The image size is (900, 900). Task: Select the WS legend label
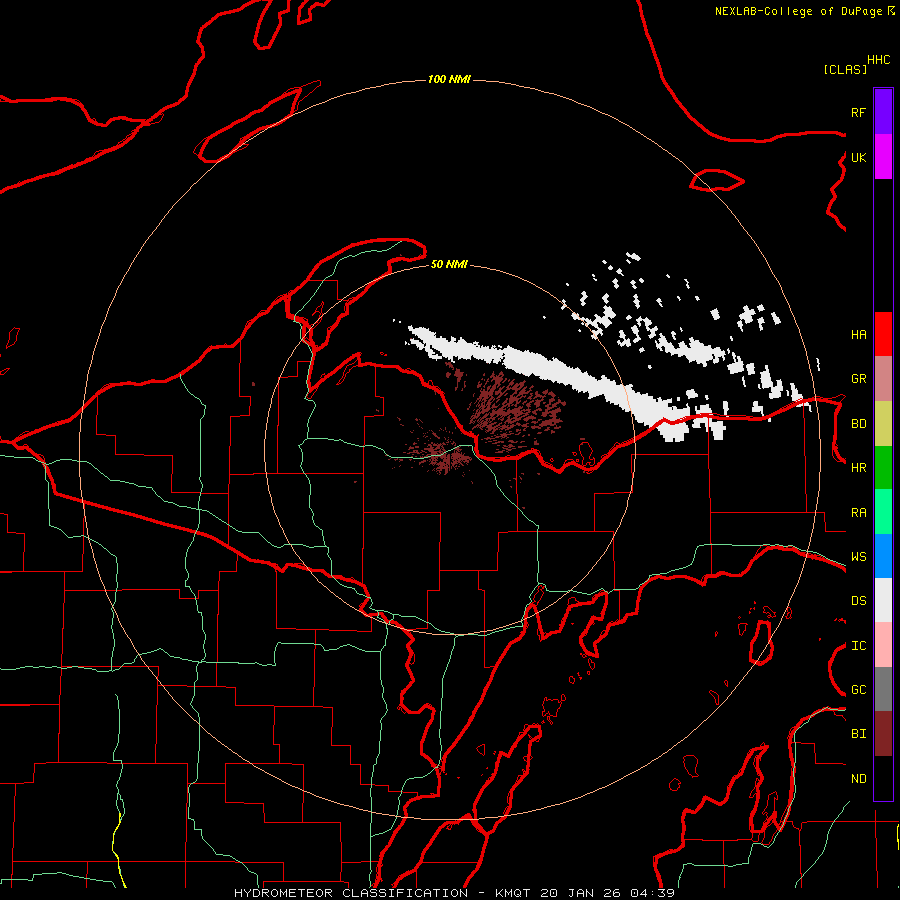click(858, 557)
